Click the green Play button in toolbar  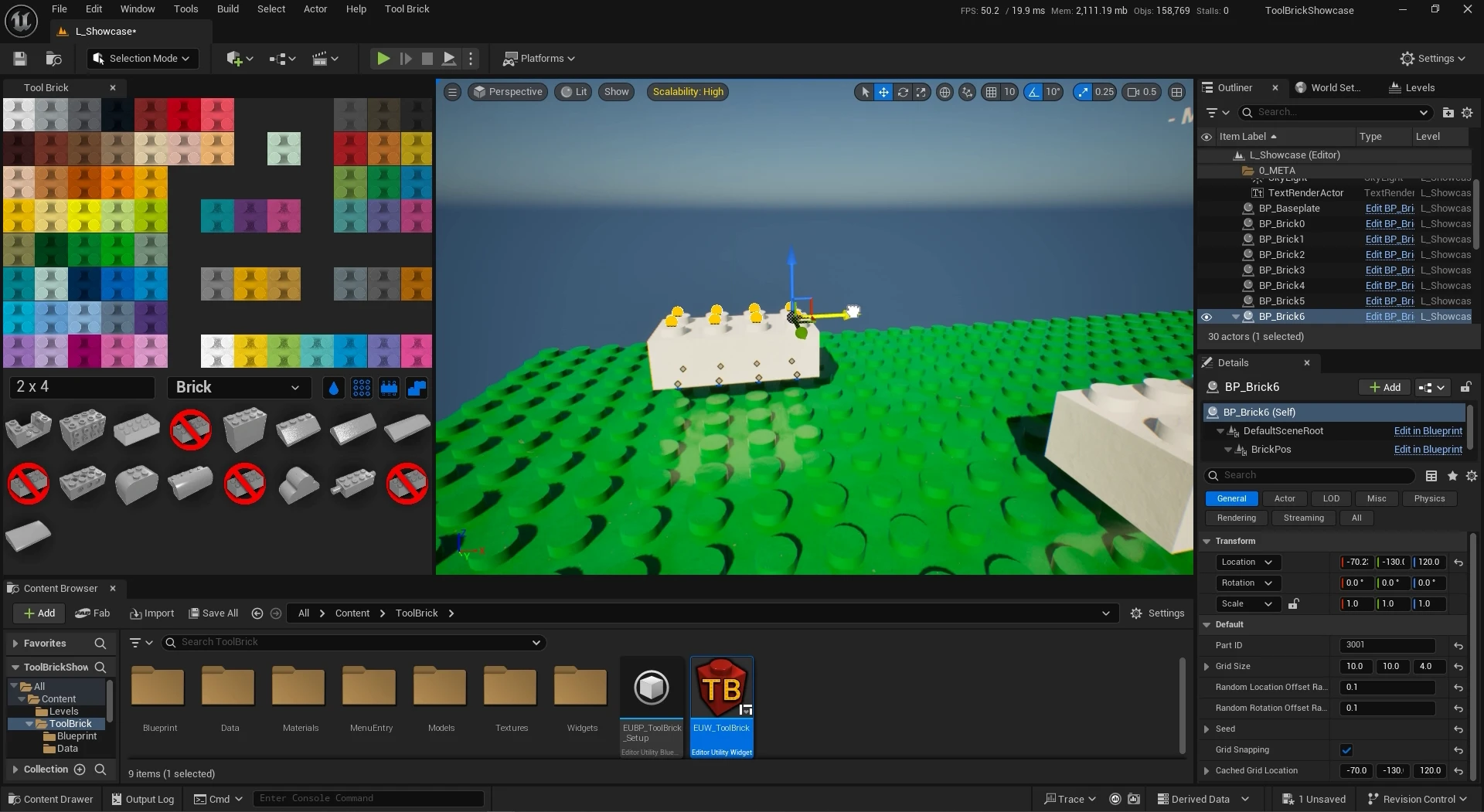383,59
